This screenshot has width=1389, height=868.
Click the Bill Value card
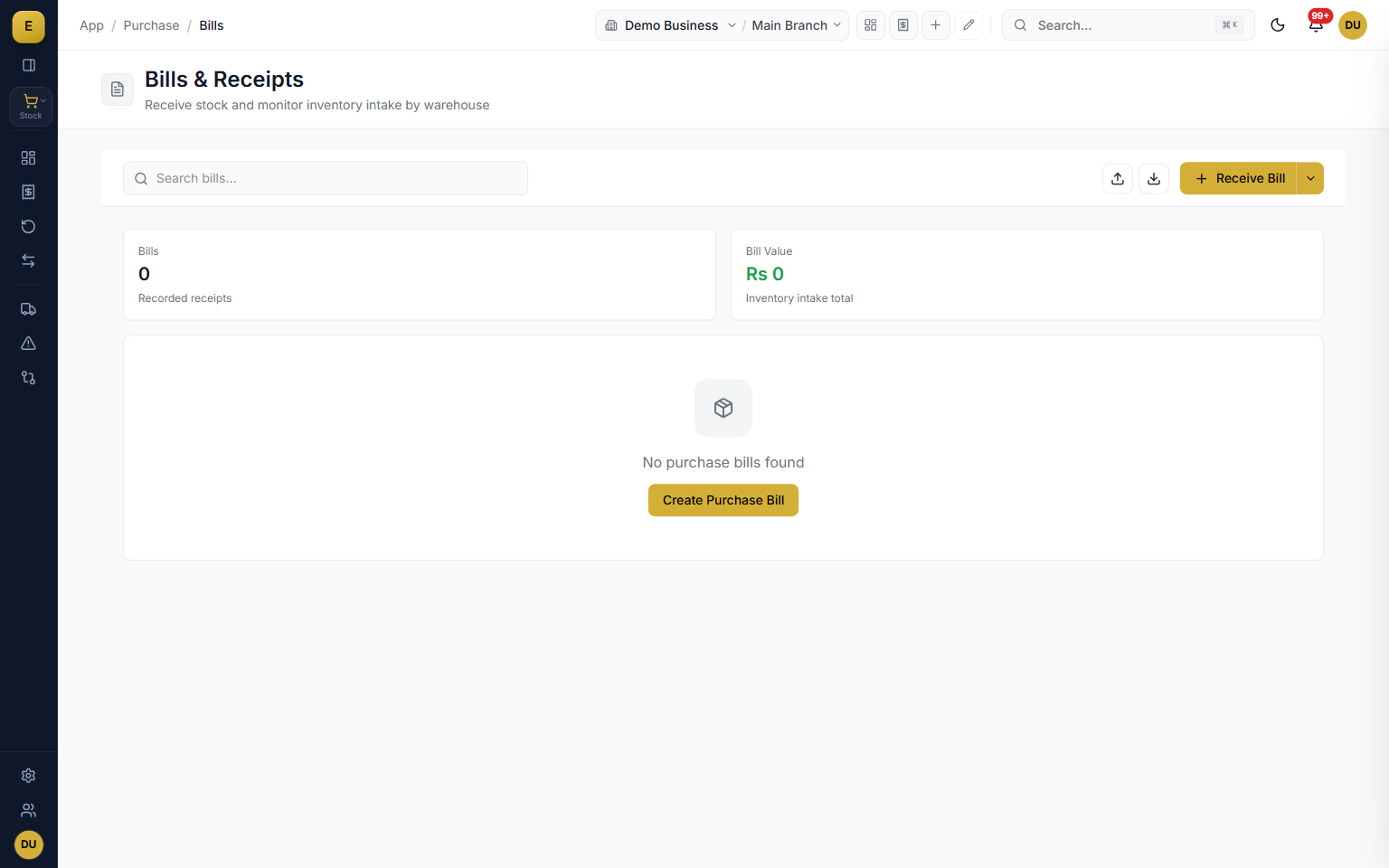[1027, 274]
